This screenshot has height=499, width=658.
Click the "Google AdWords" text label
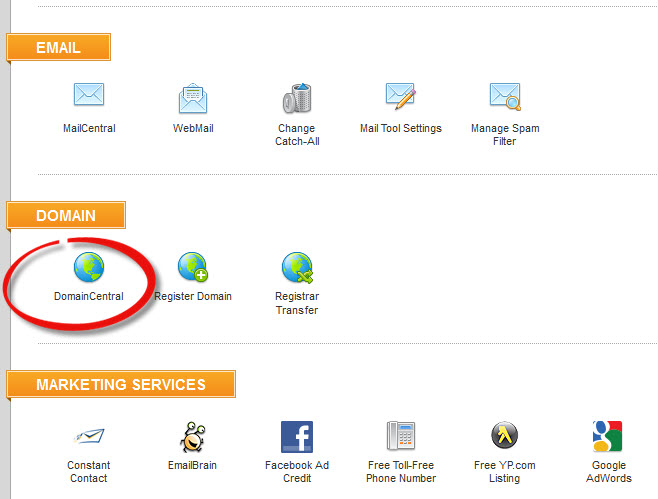608,472
